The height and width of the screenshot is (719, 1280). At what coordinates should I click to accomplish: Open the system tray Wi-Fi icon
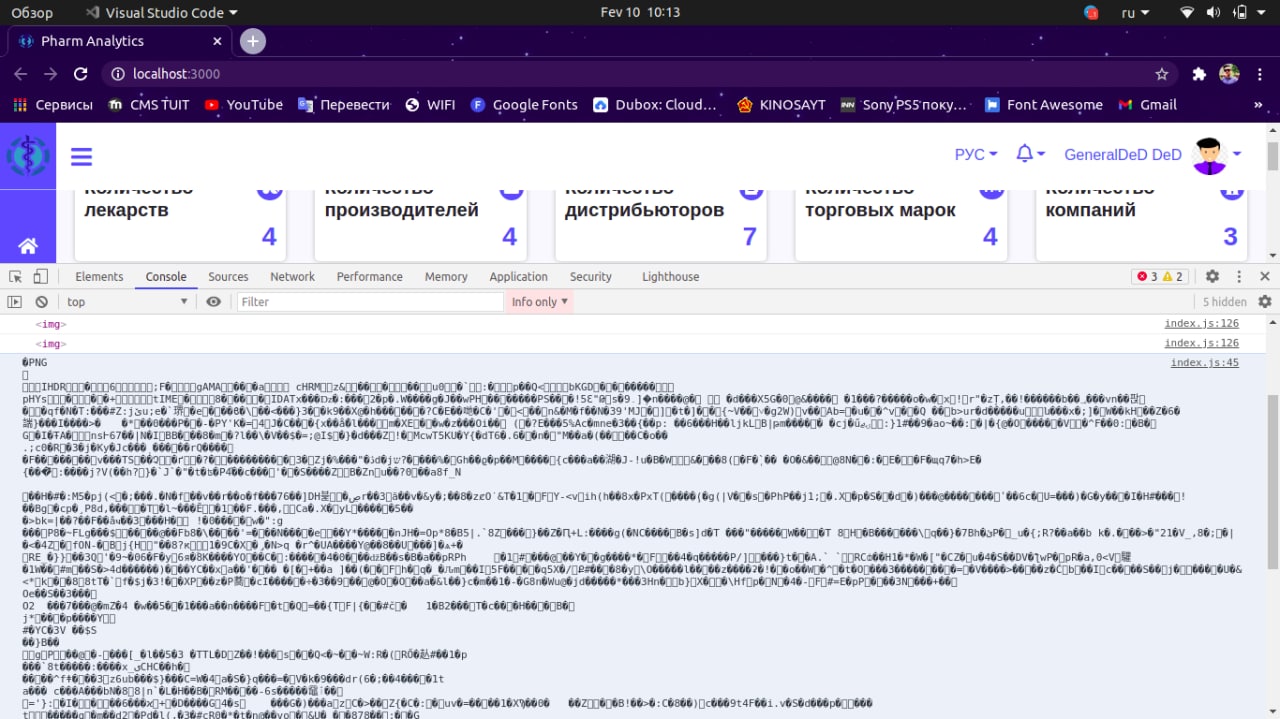coord(1187,13)
